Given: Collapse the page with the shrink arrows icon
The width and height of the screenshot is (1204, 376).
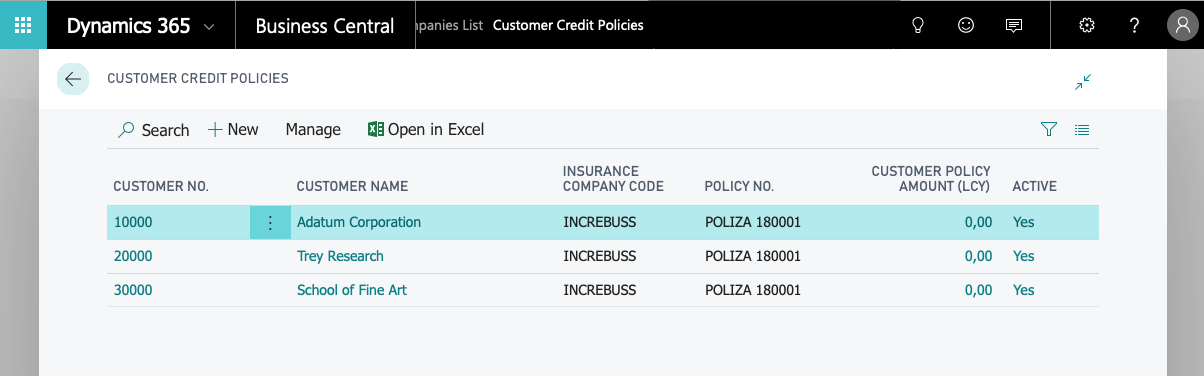Looking at the screenshot, I should [x=1083, y=82].
